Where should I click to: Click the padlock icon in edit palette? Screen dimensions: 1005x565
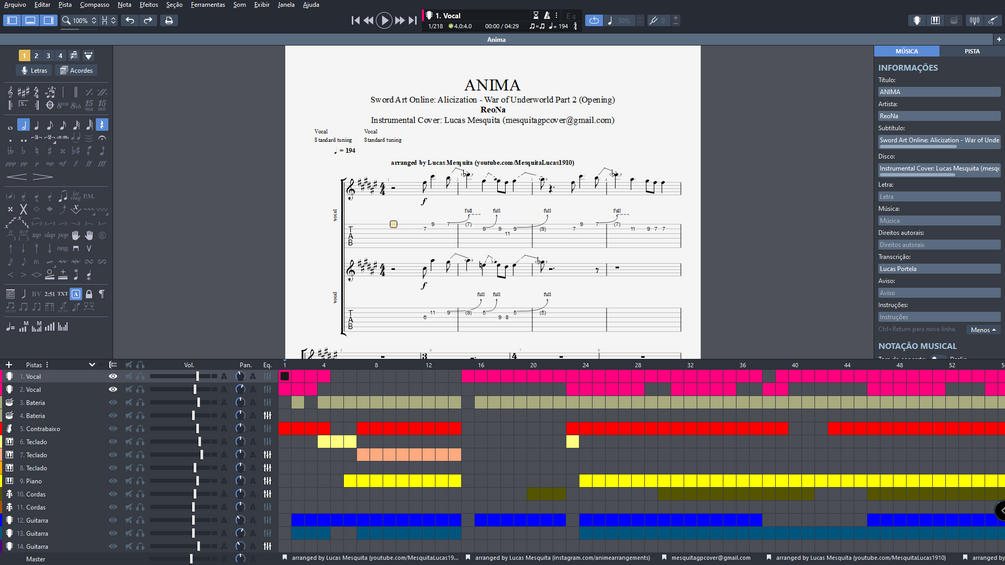(x=89, y=294)
